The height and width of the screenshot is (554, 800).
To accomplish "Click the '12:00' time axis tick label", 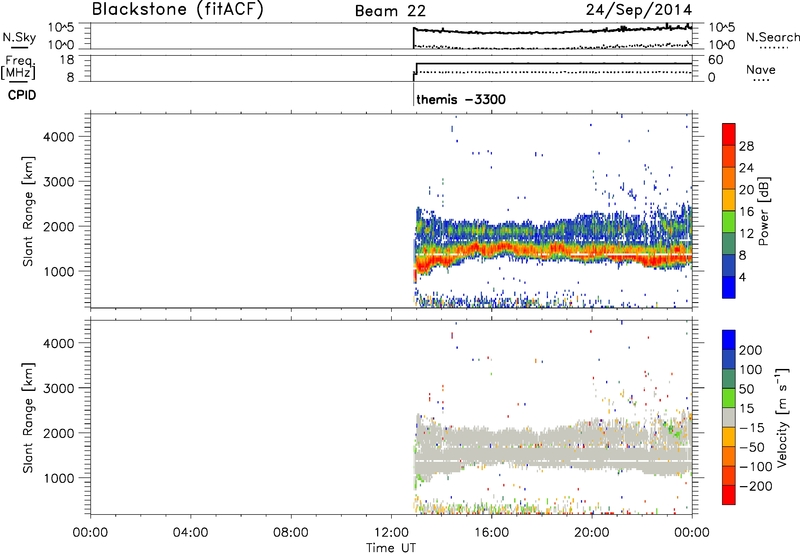I will [x=391, y=533].
